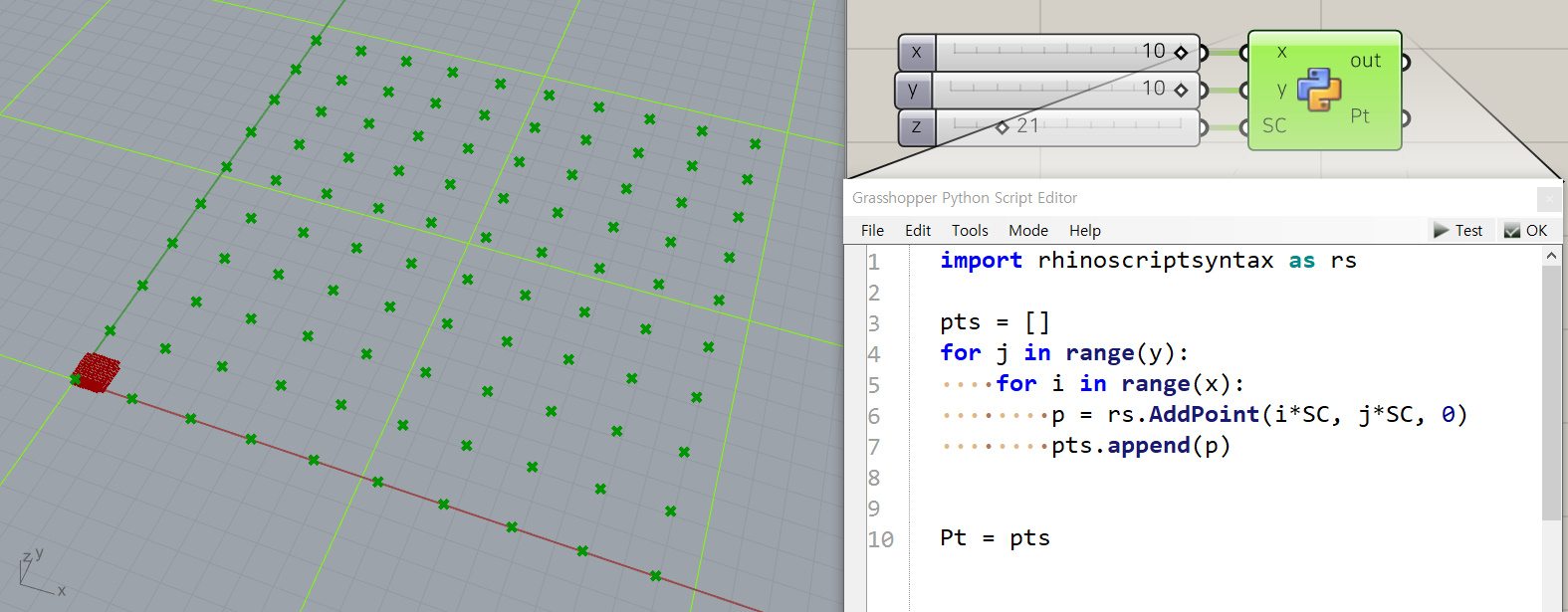1568x612 pixels.
Task: Select the z slider diamond grip at 21
Action: [x=1003, y=127]
